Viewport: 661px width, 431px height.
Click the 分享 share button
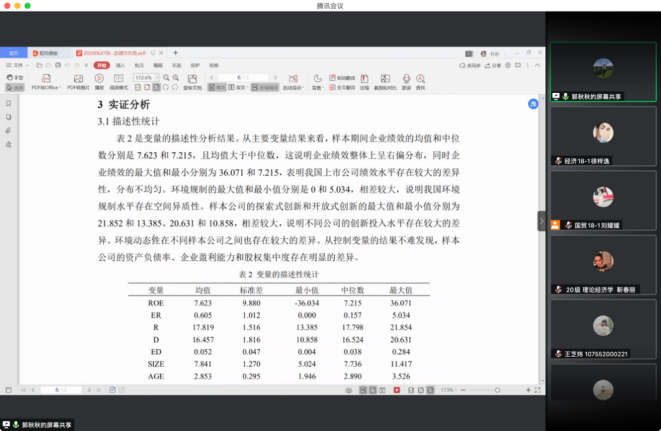click(x=493, y=65)
